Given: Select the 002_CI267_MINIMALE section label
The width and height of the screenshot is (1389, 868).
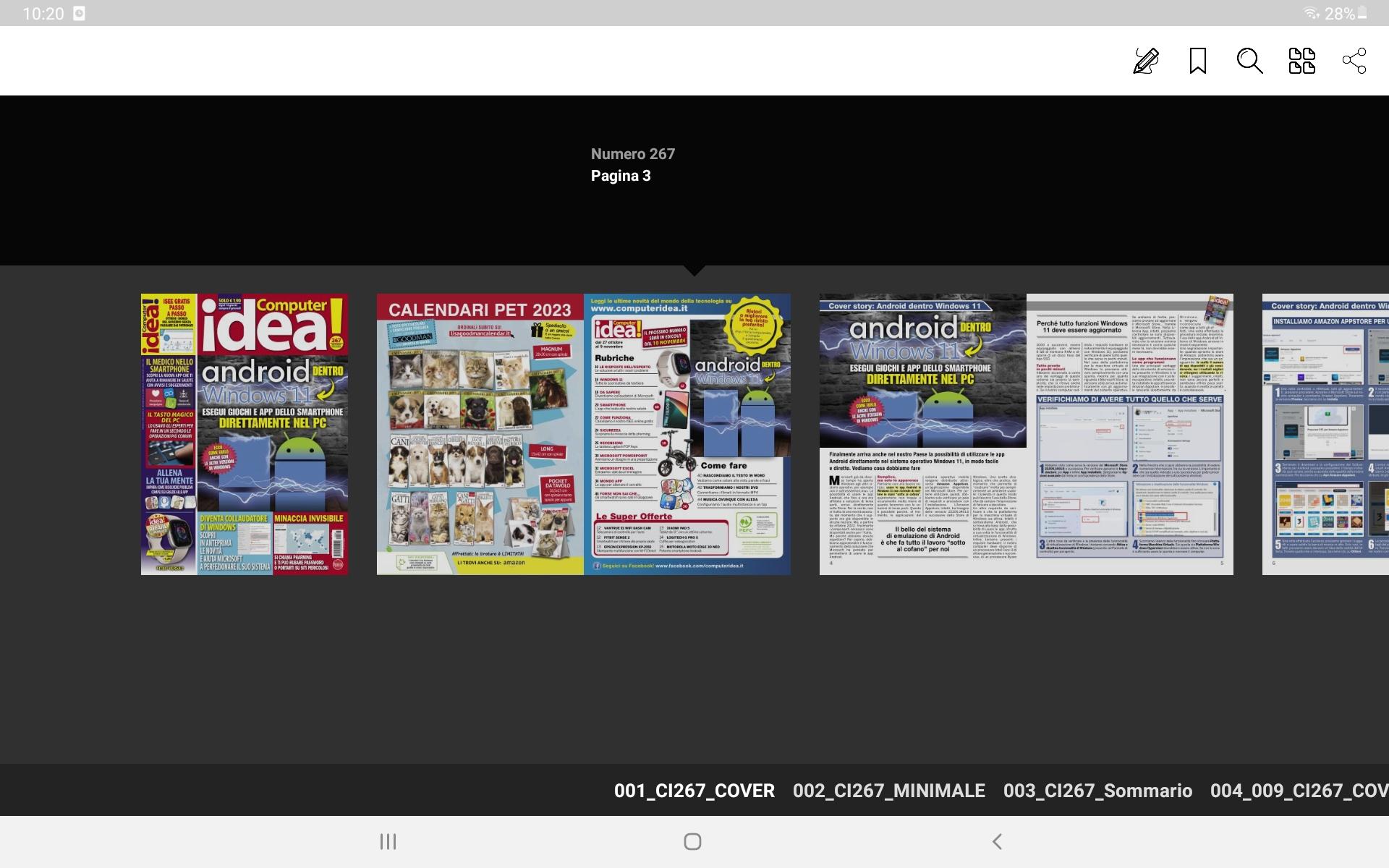Looking at the screenshot, I should [x=889, y=791].
